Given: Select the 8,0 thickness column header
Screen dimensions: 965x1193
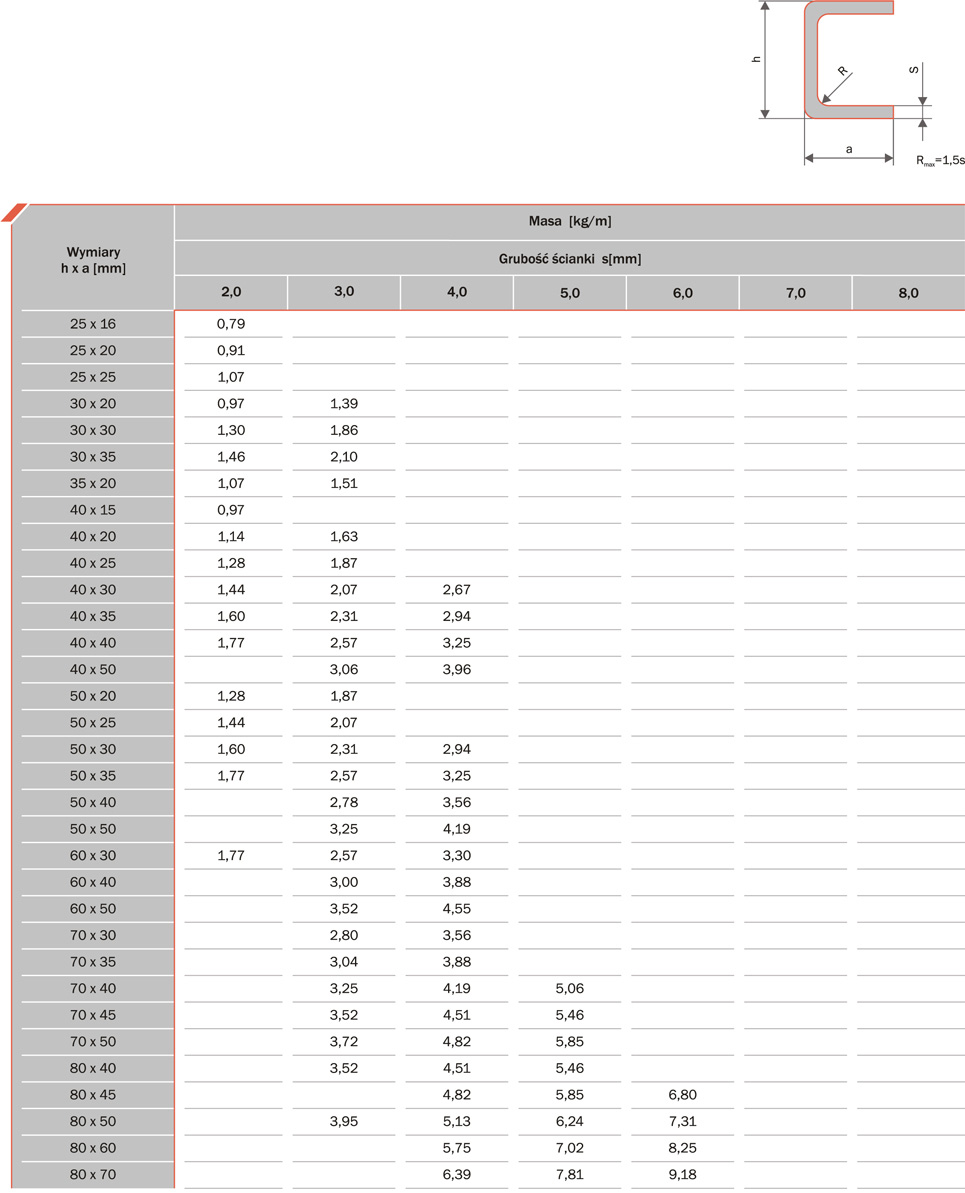Looking at the screenshot, I should click(x=909, y=292).
